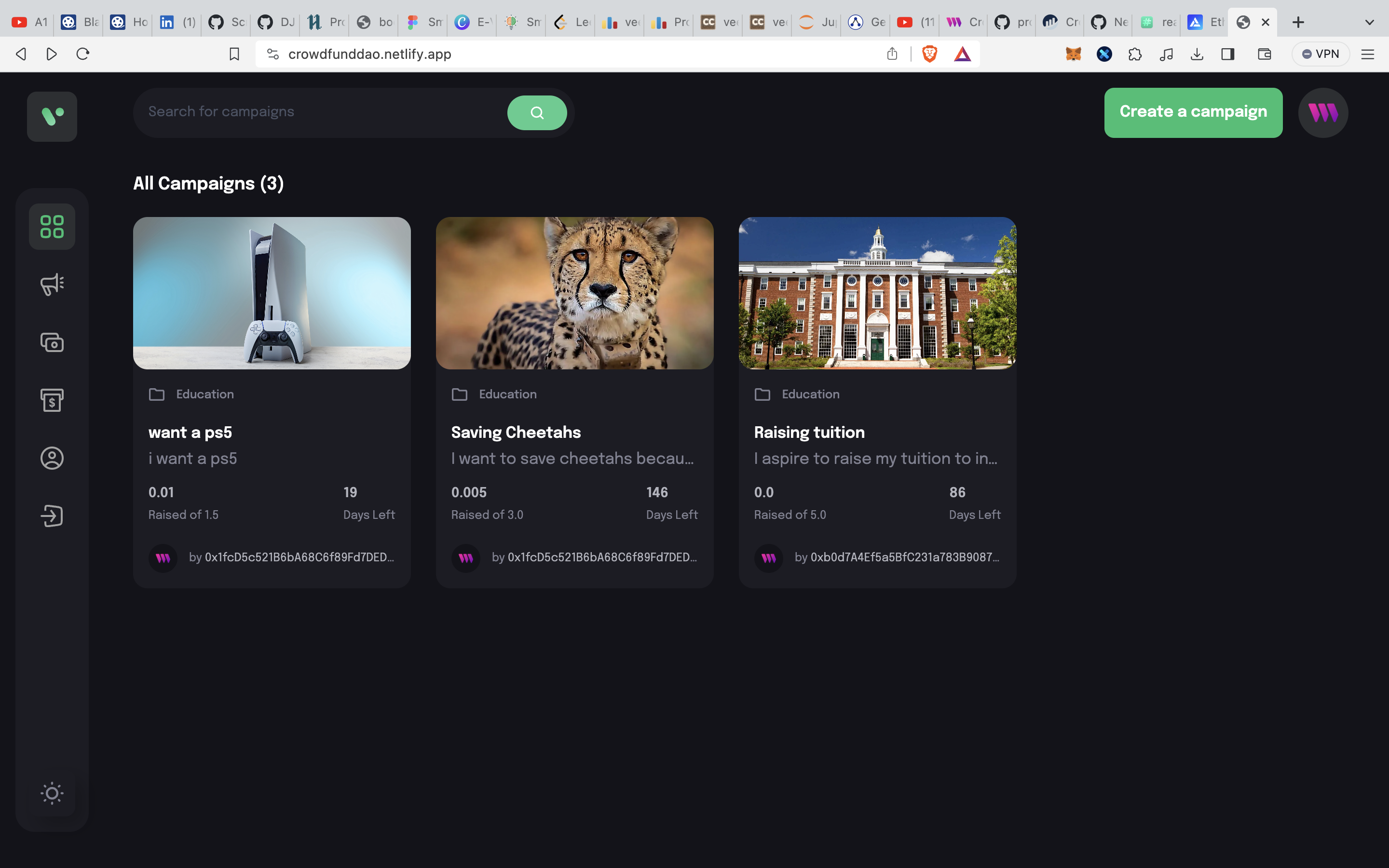Open the browser hamburger menu
The image size is (1389, 868).
(1368, 54)
